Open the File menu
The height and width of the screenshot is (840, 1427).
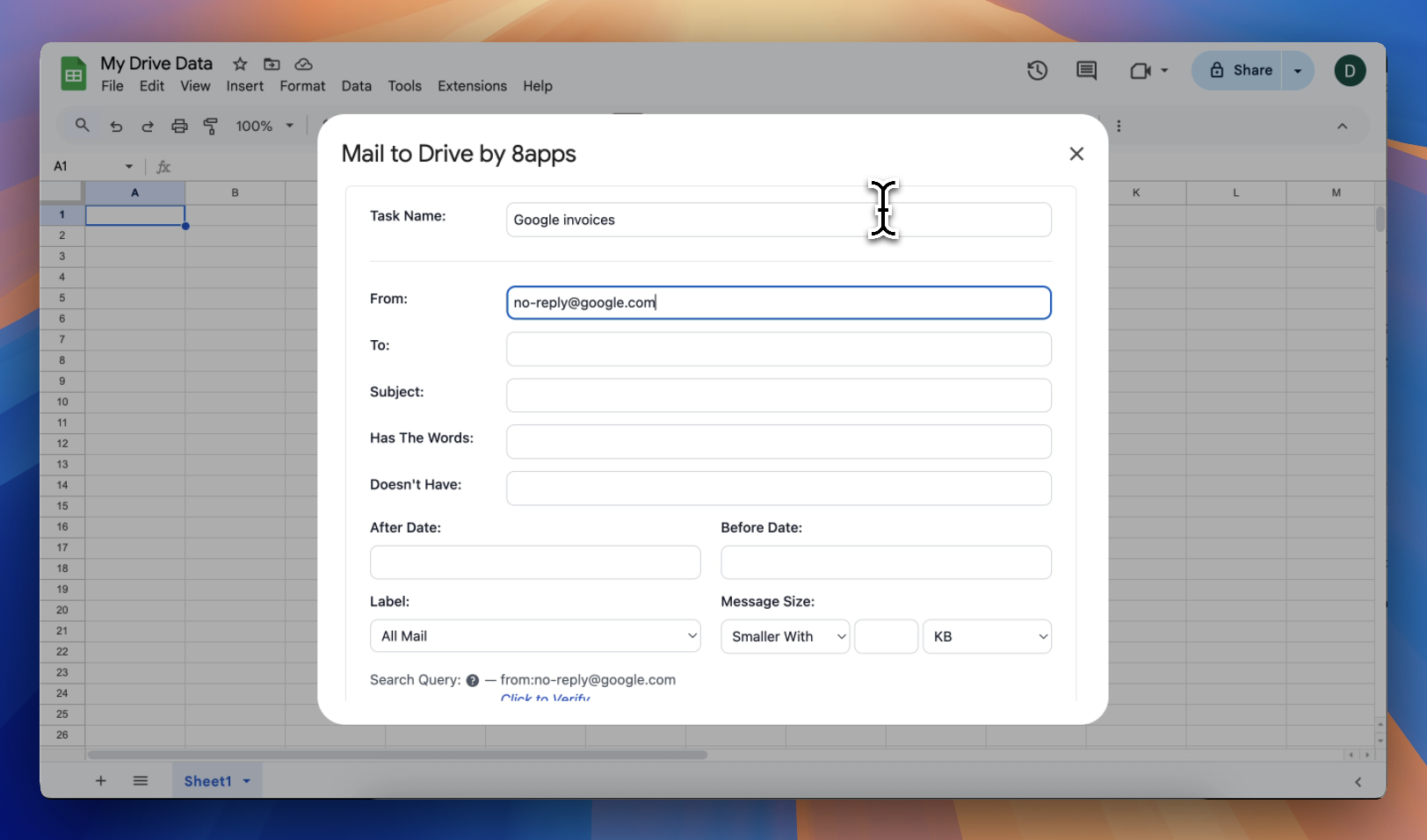pyautogui.click(x=112, y=86)
